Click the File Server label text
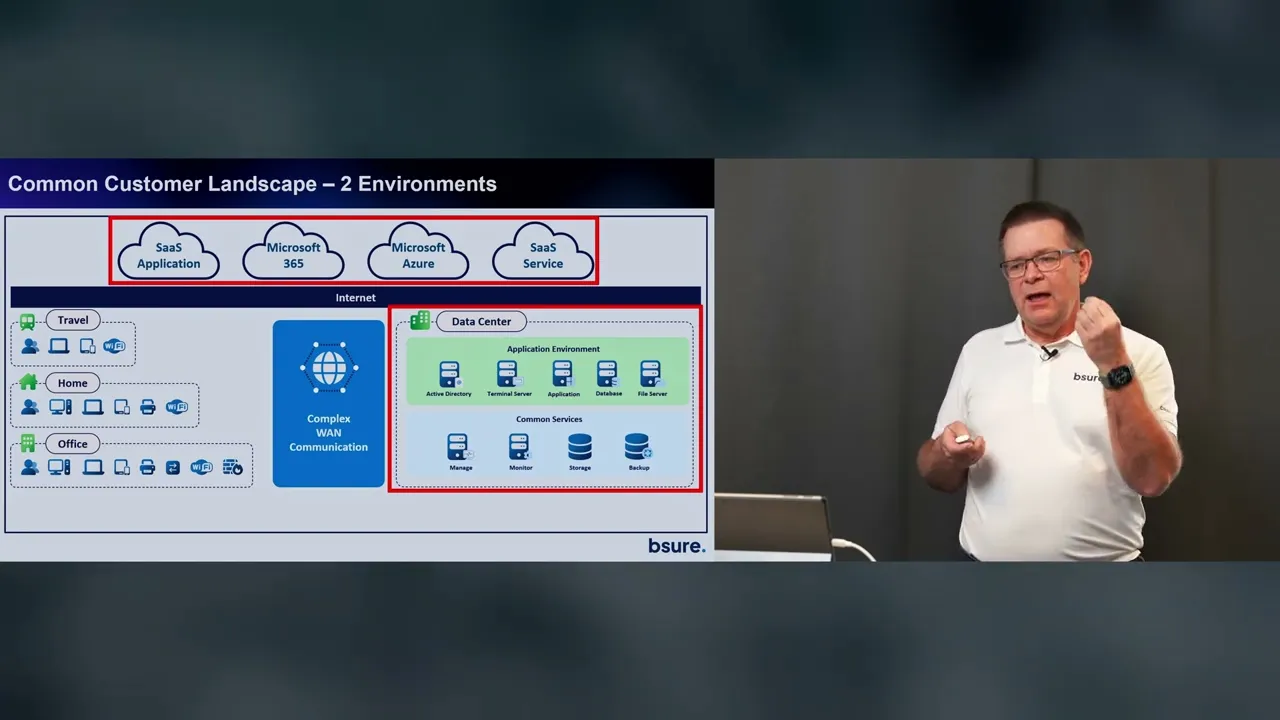The image size is (1280, 720). pos(652,394)
